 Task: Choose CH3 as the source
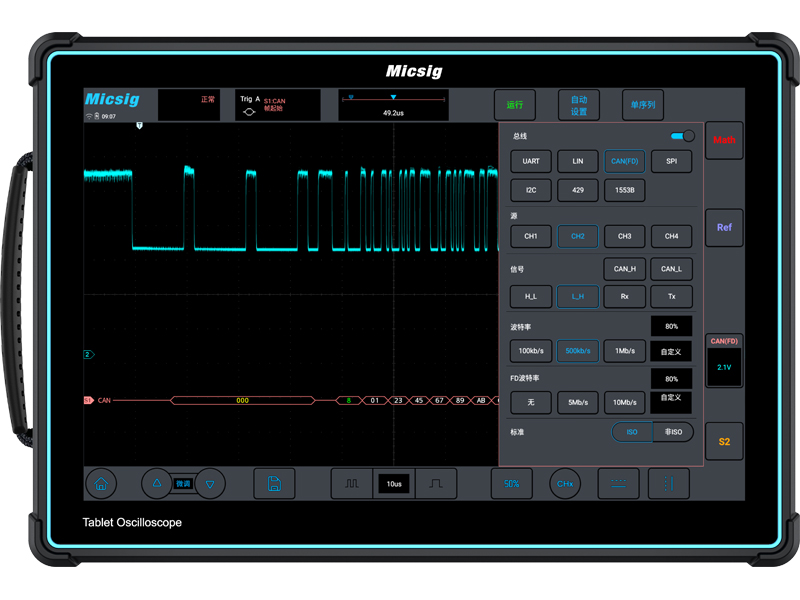point(624,237)
